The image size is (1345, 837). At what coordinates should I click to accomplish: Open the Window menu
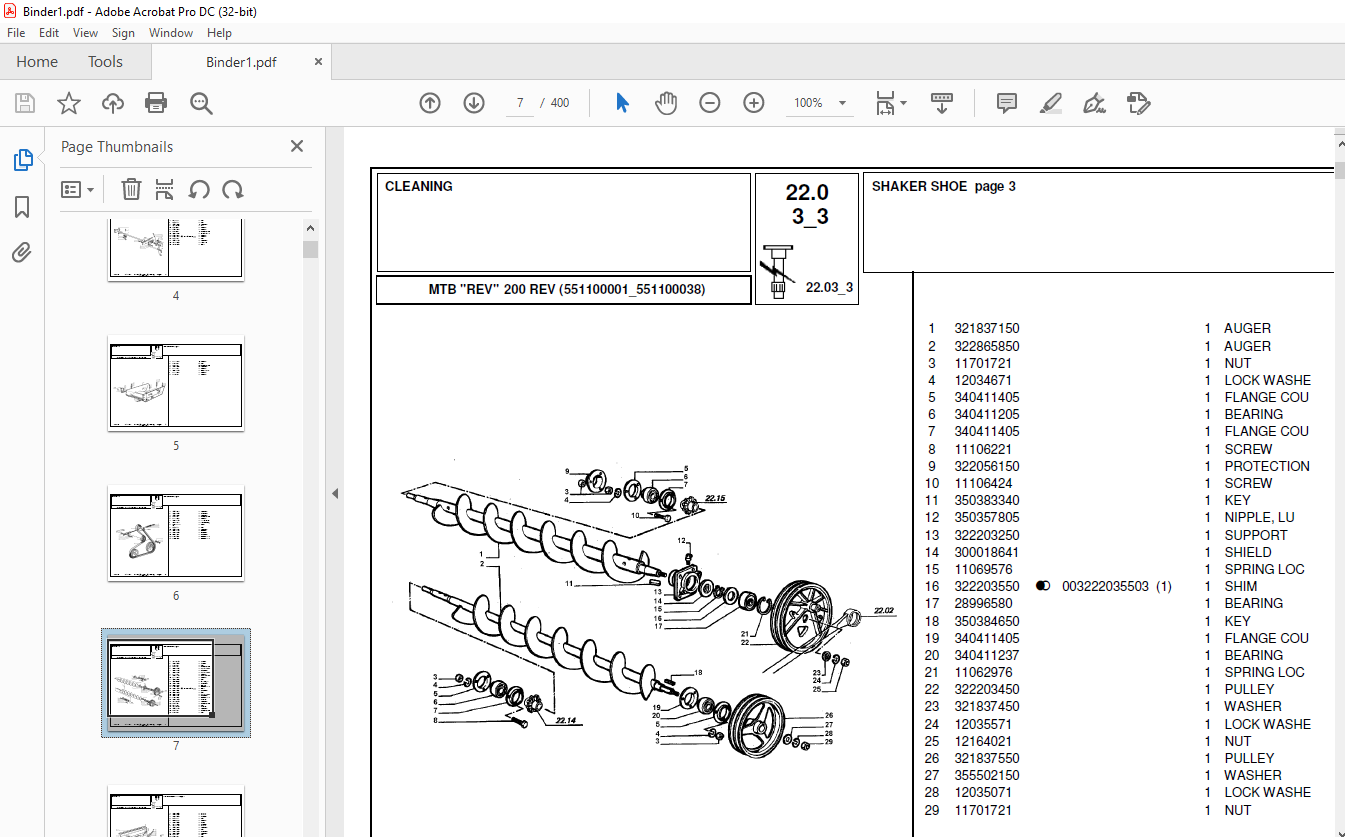[x=171, y=33]
